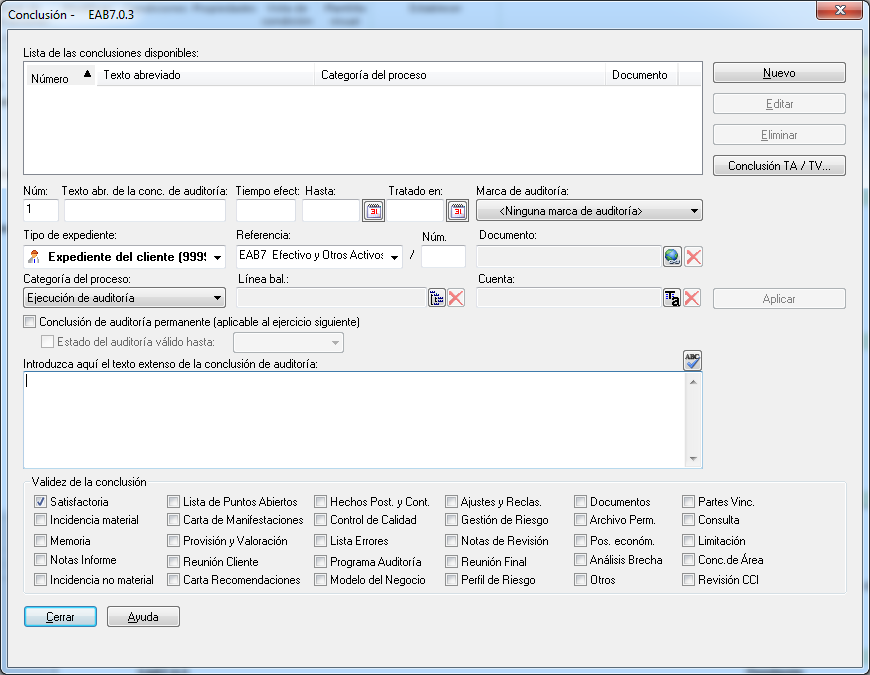This screenshot has width=870, height=675.
Task: Check Carta de Manifestaciones
Action: click(x=173, y=520)
